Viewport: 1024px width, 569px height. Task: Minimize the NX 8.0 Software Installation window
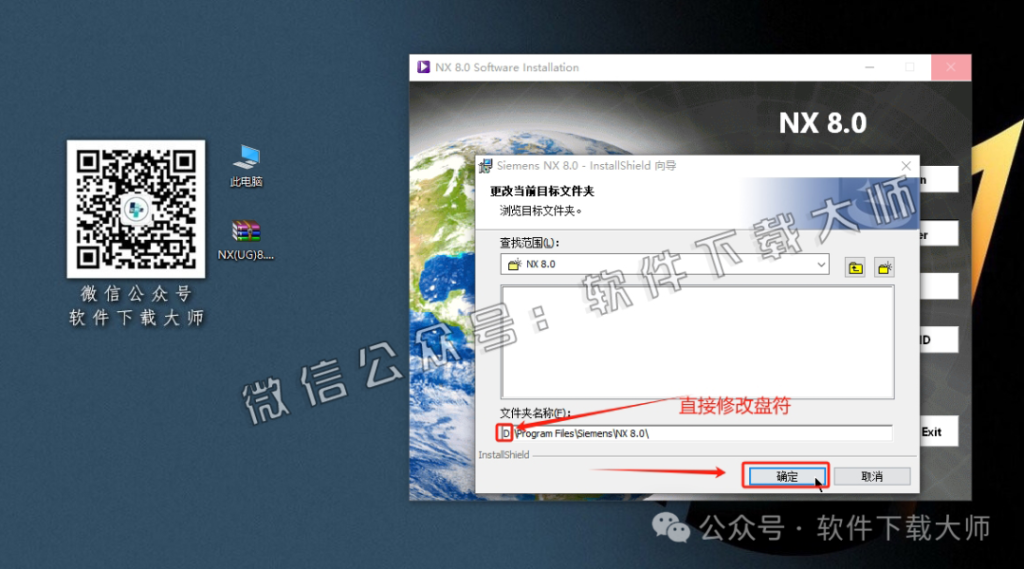(x=869, y=67)
